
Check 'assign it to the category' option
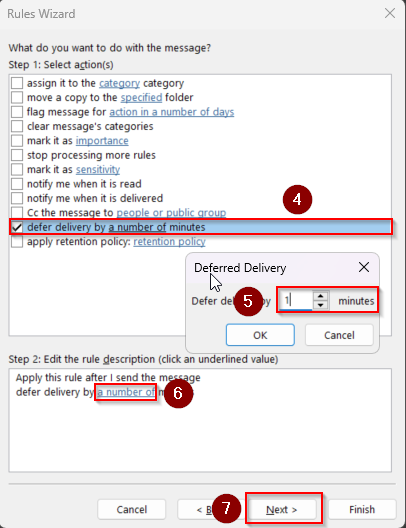(x=17, y=83)
